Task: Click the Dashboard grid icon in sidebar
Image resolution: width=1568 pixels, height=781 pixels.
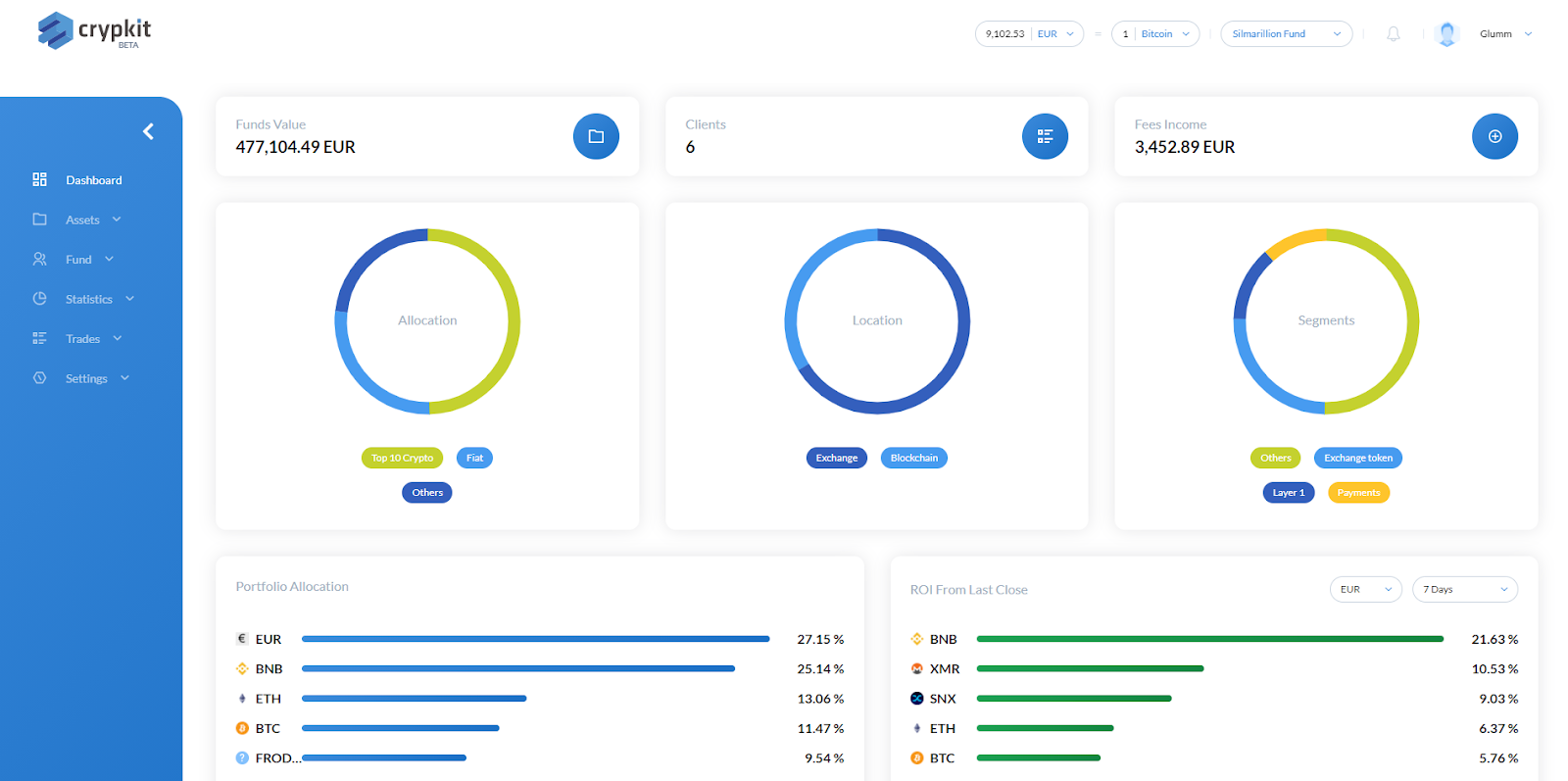Action: pos(39,179)
